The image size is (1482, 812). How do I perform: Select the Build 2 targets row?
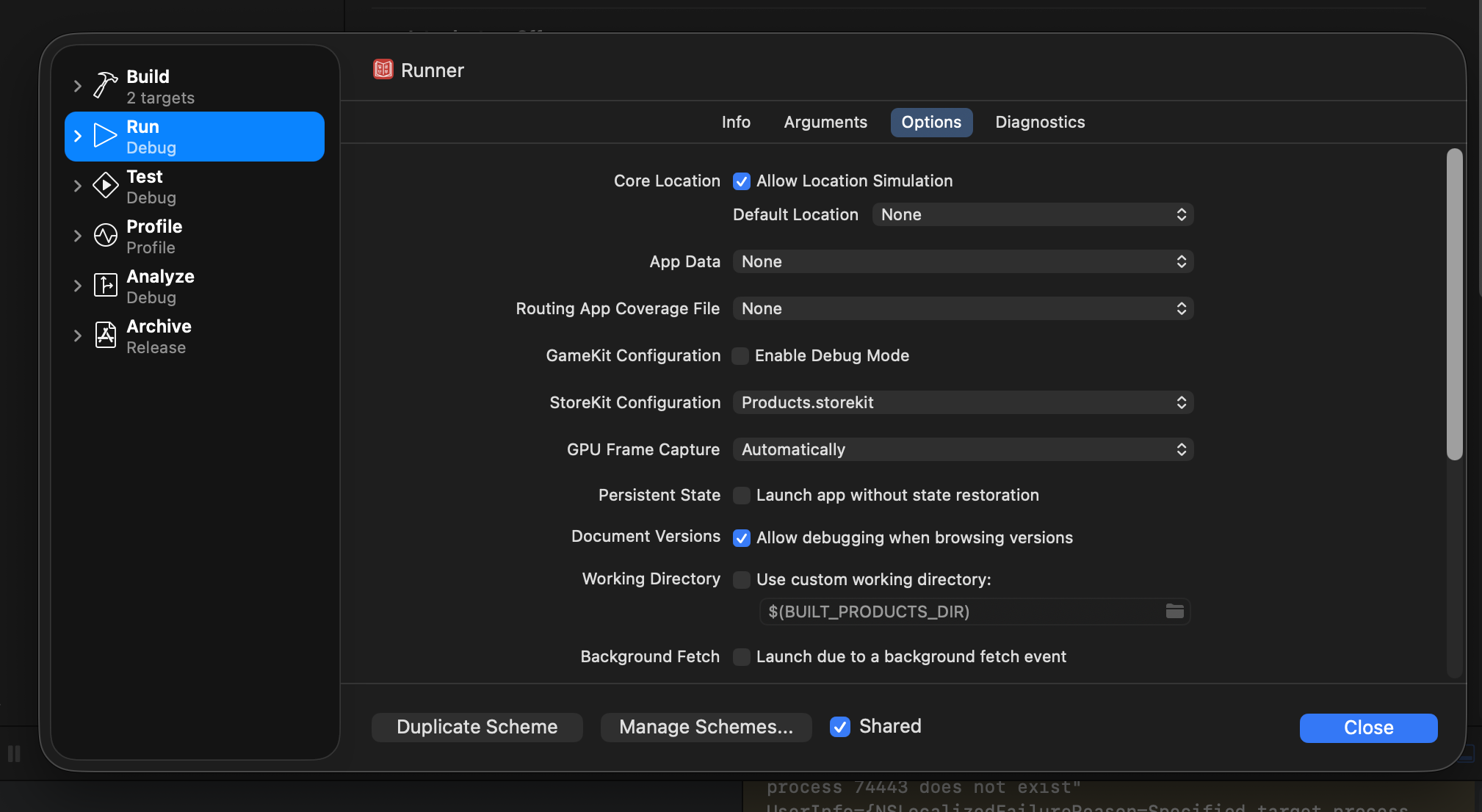[x=195, y=87]
